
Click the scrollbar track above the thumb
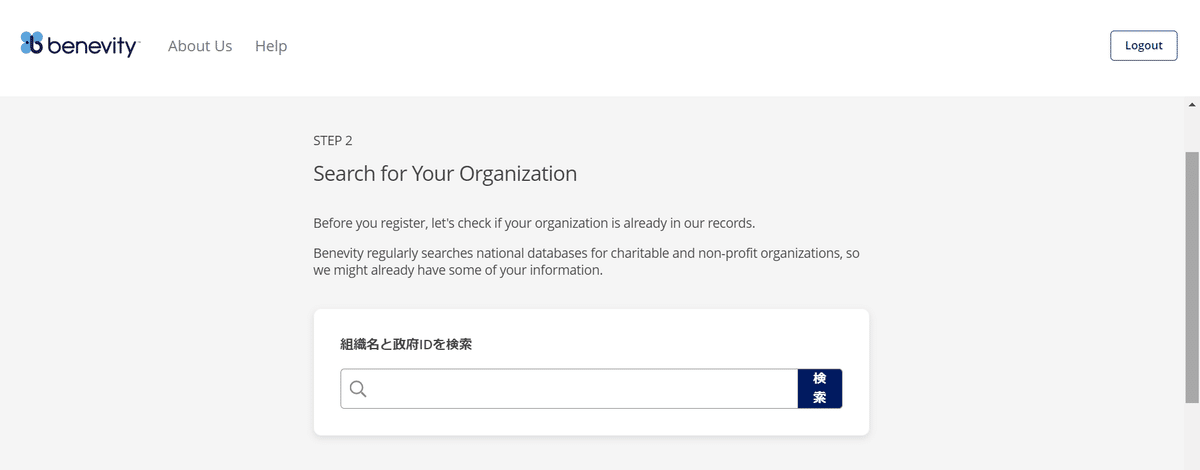[1191, 130]
